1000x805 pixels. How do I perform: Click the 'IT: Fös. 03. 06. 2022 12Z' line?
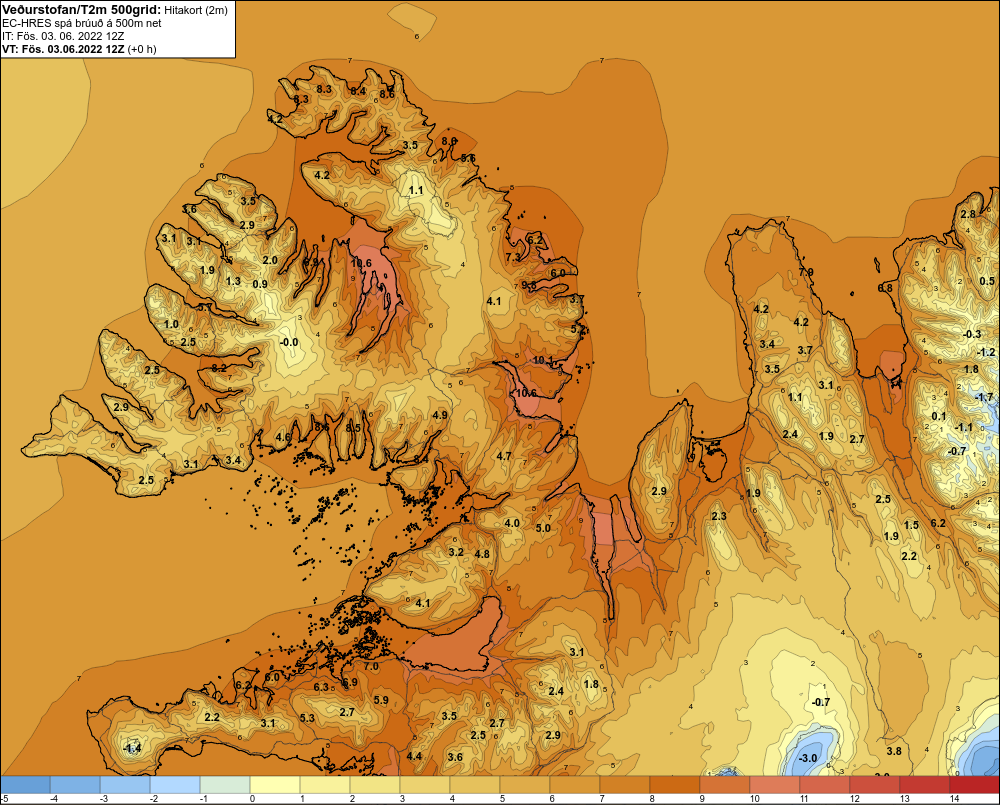pyautogui.click(x=63, y=36)
